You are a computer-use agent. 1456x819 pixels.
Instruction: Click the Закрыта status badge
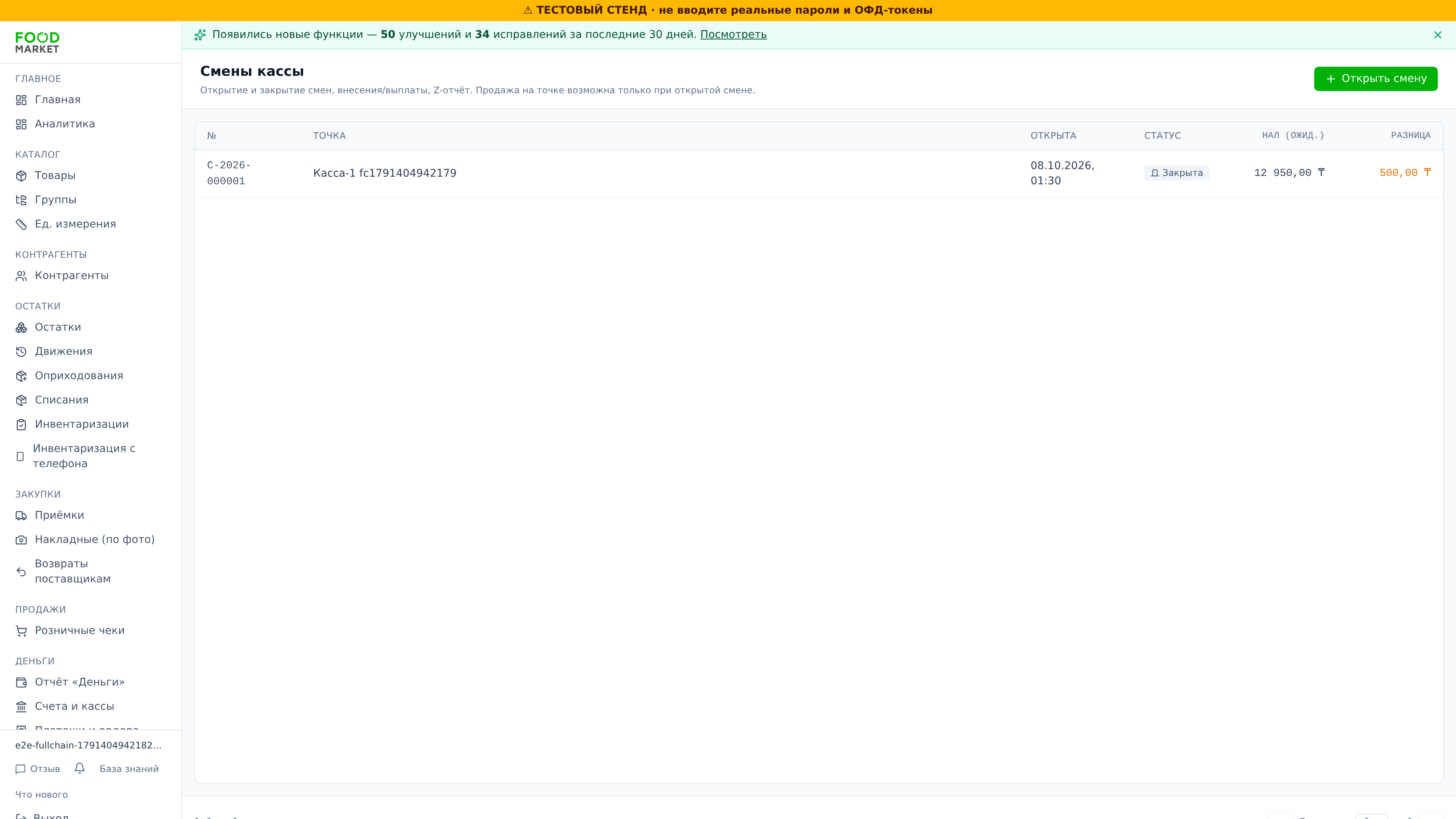(x=1176, y=173)
